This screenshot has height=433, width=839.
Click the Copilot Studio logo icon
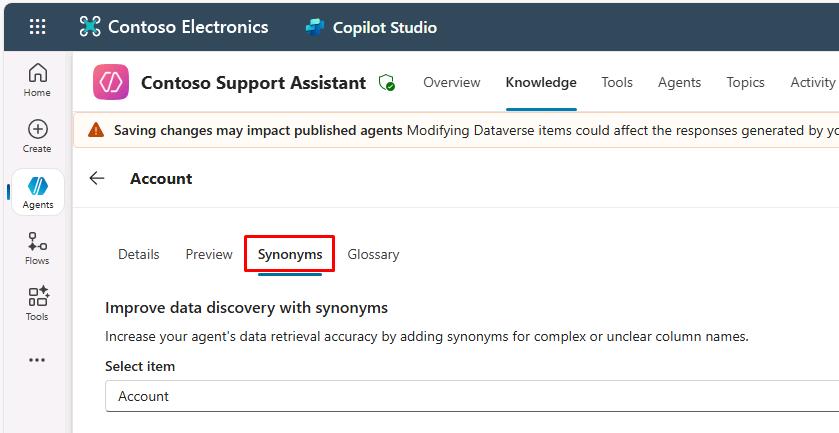click(x=316, y=27)
